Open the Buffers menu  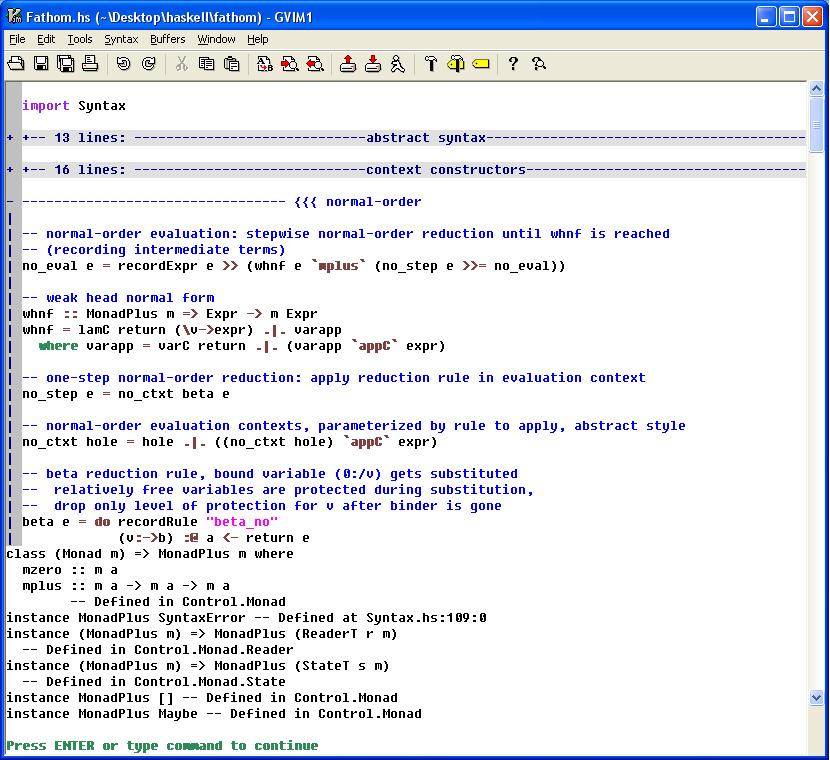click(167, 39)
